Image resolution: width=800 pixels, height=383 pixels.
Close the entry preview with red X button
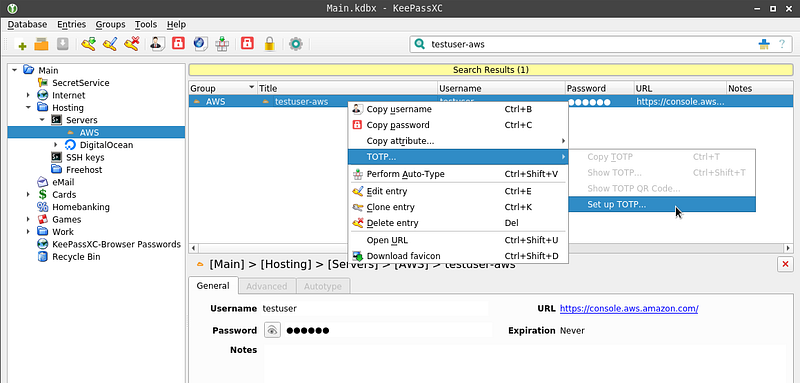[x=784, y=264]
